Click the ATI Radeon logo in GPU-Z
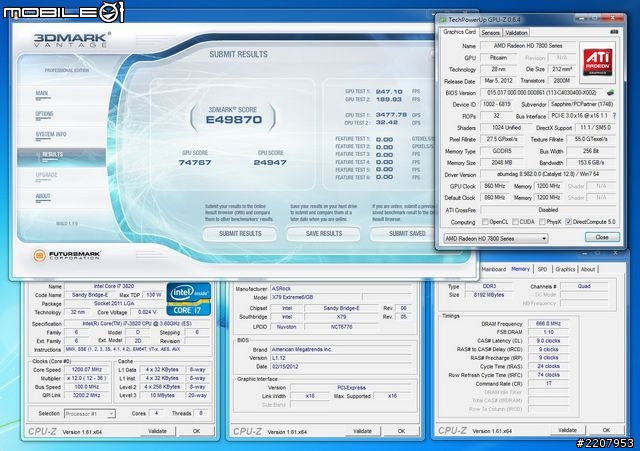The width and height of the screenshot is (640, 451). pos(597,62)
